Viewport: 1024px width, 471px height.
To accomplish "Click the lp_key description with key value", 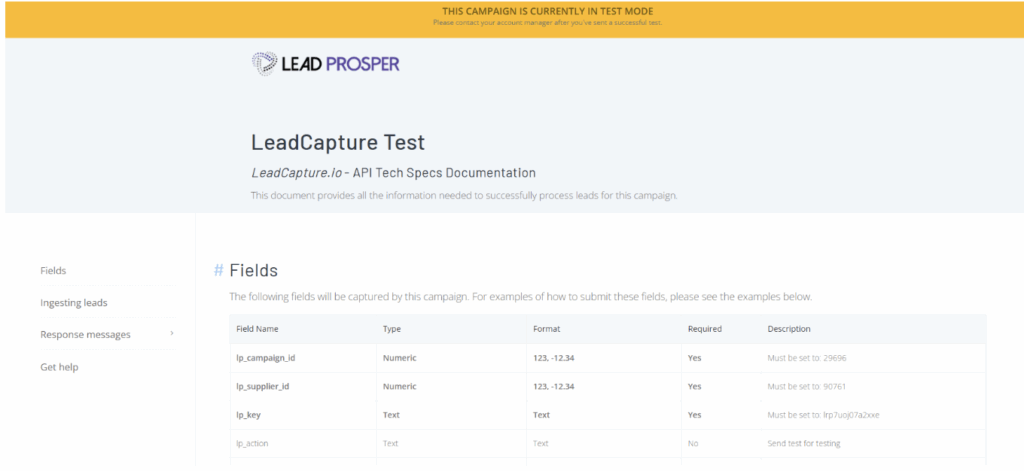I will [x=823, y=414].
